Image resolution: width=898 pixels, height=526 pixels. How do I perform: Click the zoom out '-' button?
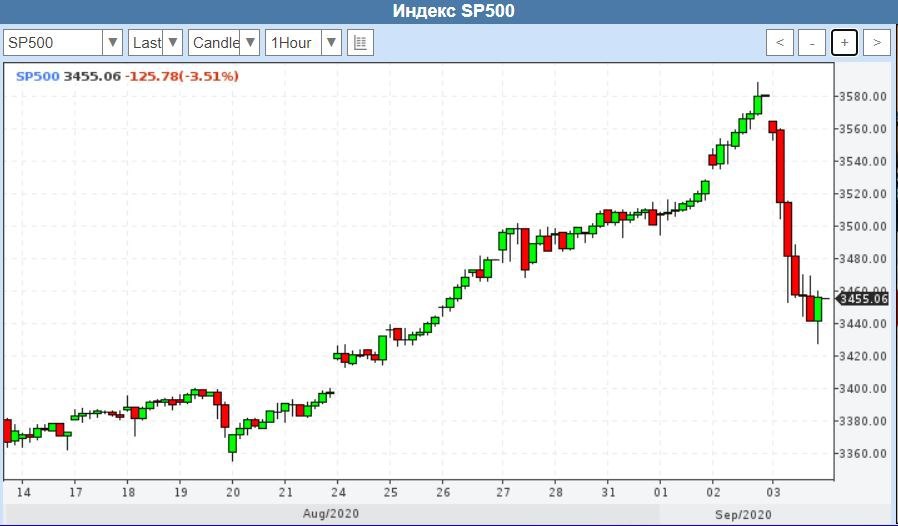[x=812, y=43]
